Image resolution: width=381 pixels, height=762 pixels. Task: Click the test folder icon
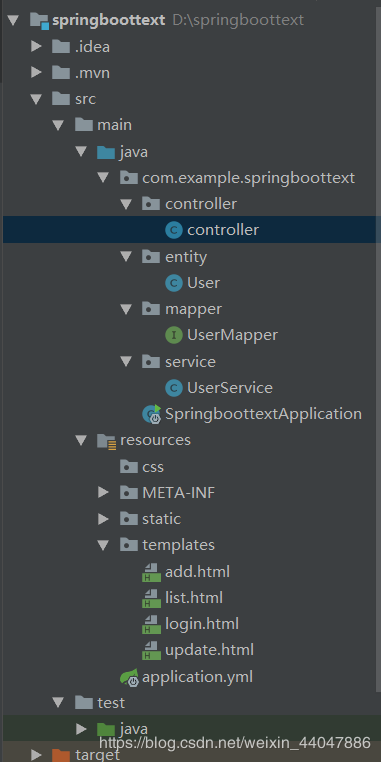pyautogui.click(x=84, y=703)
